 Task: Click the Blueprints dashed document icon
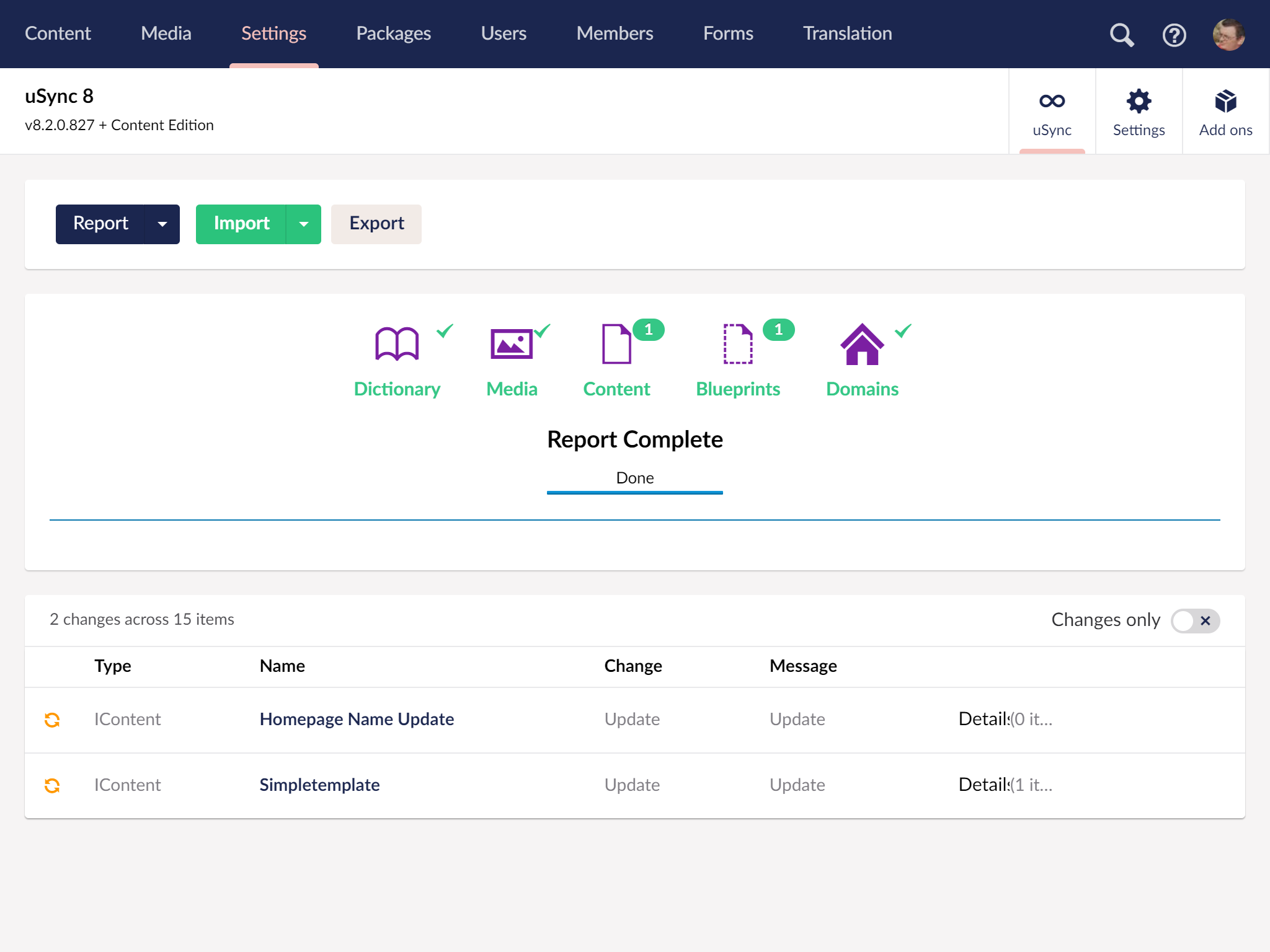(738, 344)
